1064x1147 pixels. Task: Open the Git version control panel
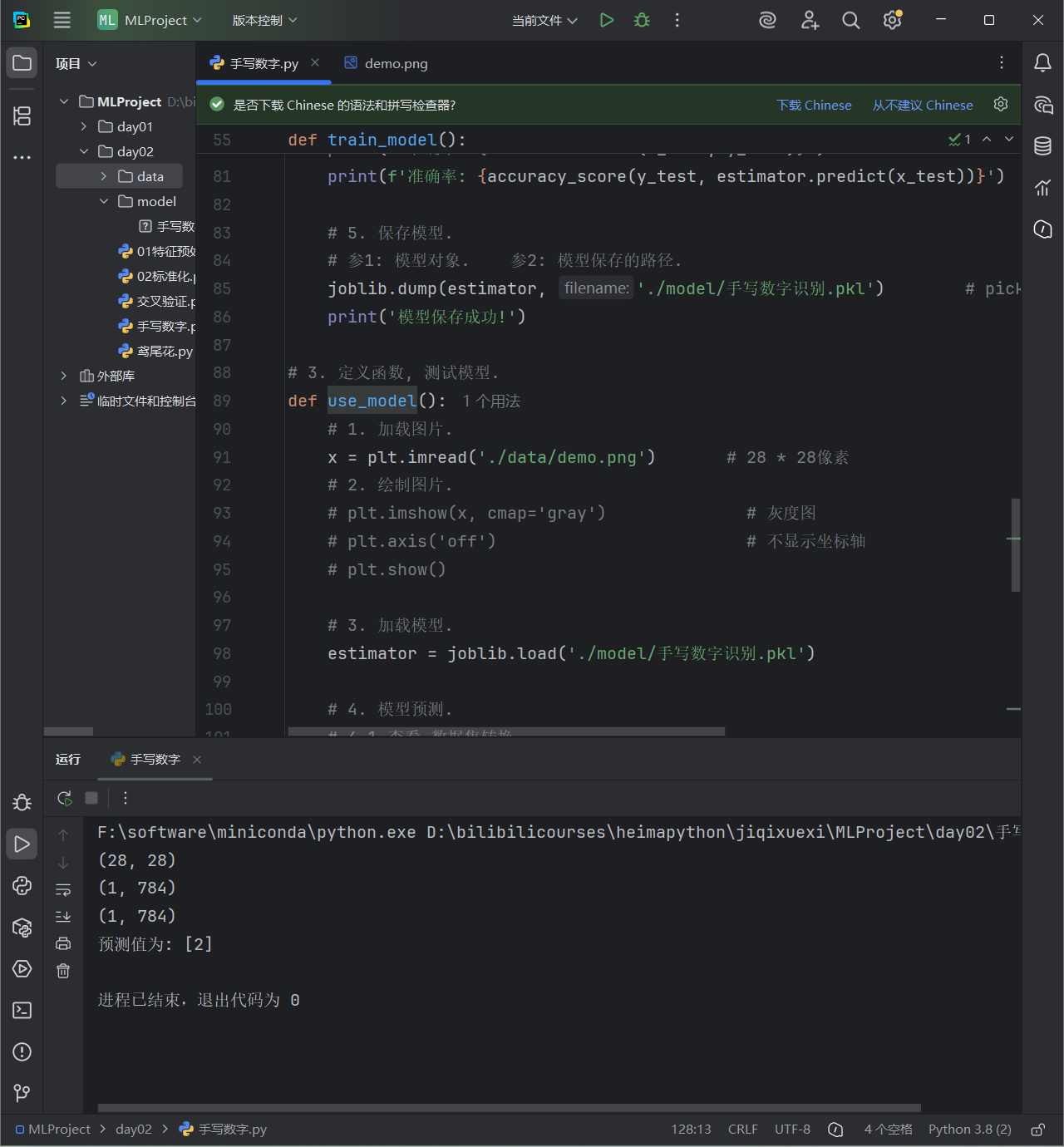pyautogui.click(x=22, y=1094)
